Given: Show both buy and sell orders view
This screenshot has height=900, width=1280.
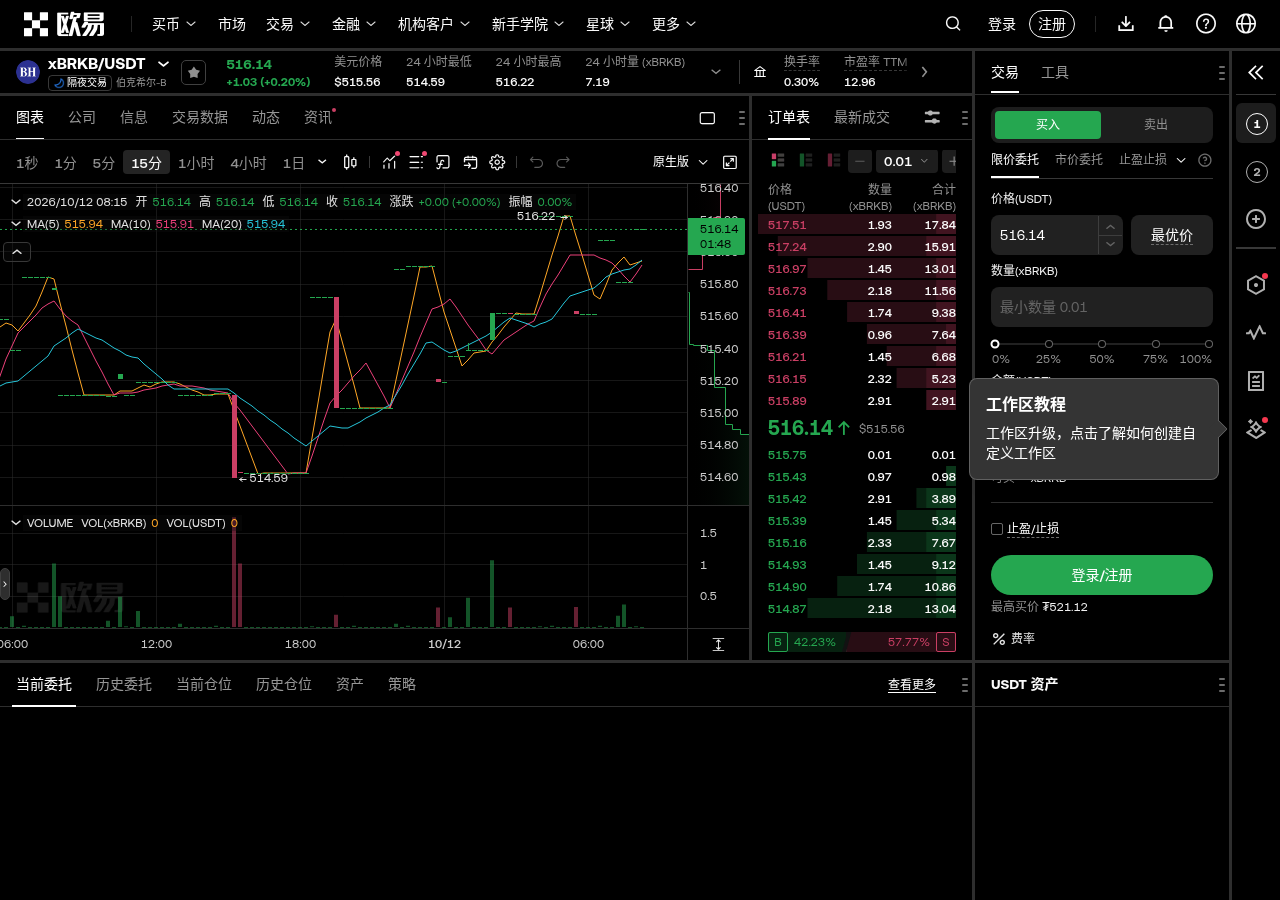Looking at the screenshot, I should (x=777, y=160).
